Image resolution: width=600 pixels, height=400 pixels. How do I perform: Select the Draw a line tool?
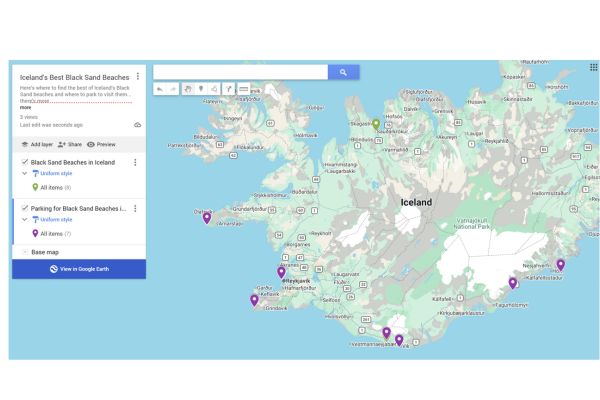tap(214, 89)
